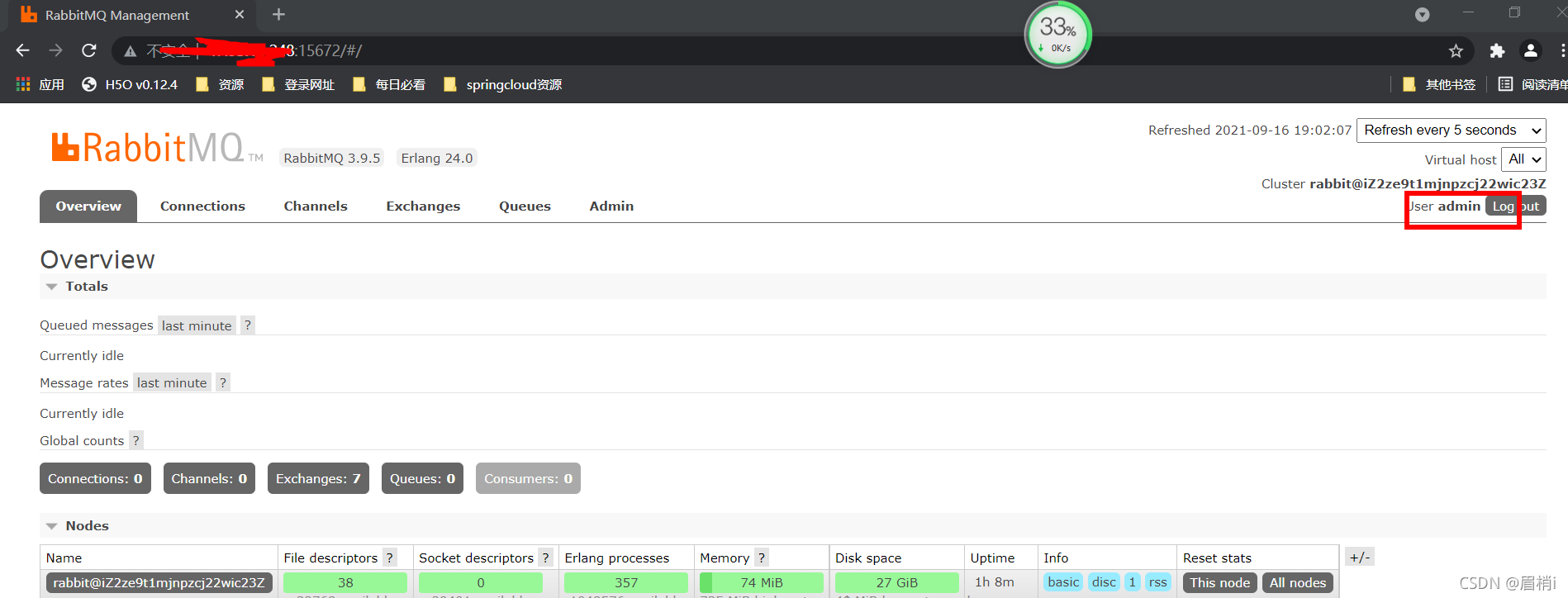
Task: Click the Erlang 24.0 version label
Action: pos(437,158)
